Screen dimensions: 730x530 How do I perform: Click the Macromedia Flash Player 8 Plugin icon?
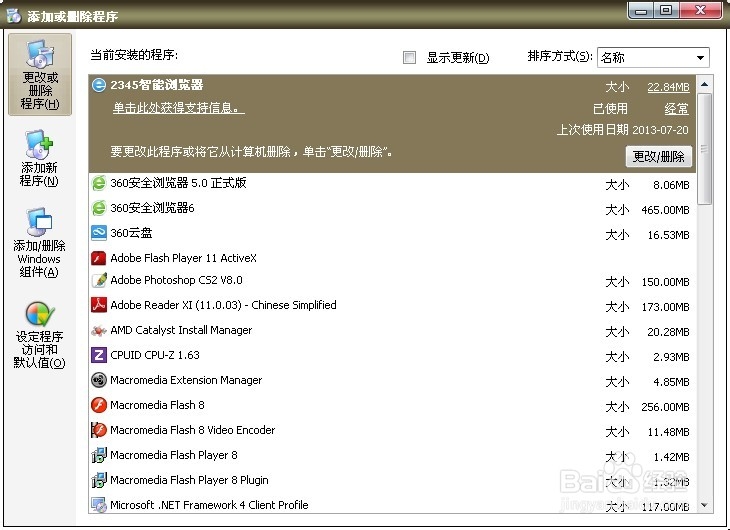[99, 480]
